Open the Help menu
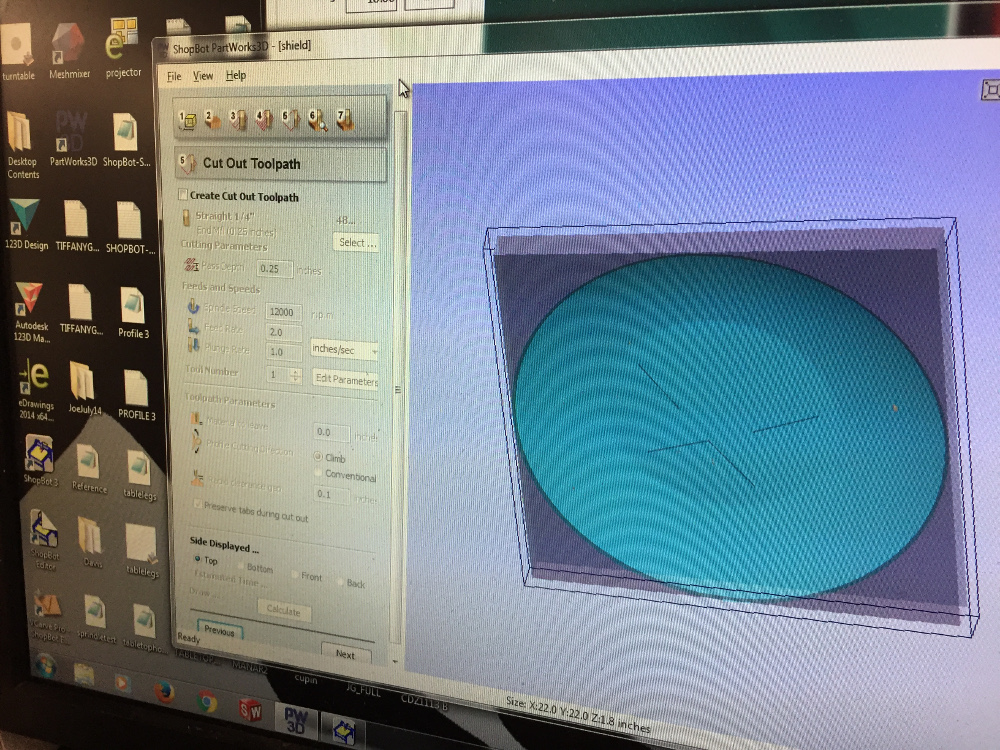 click(x=236, y=75)
